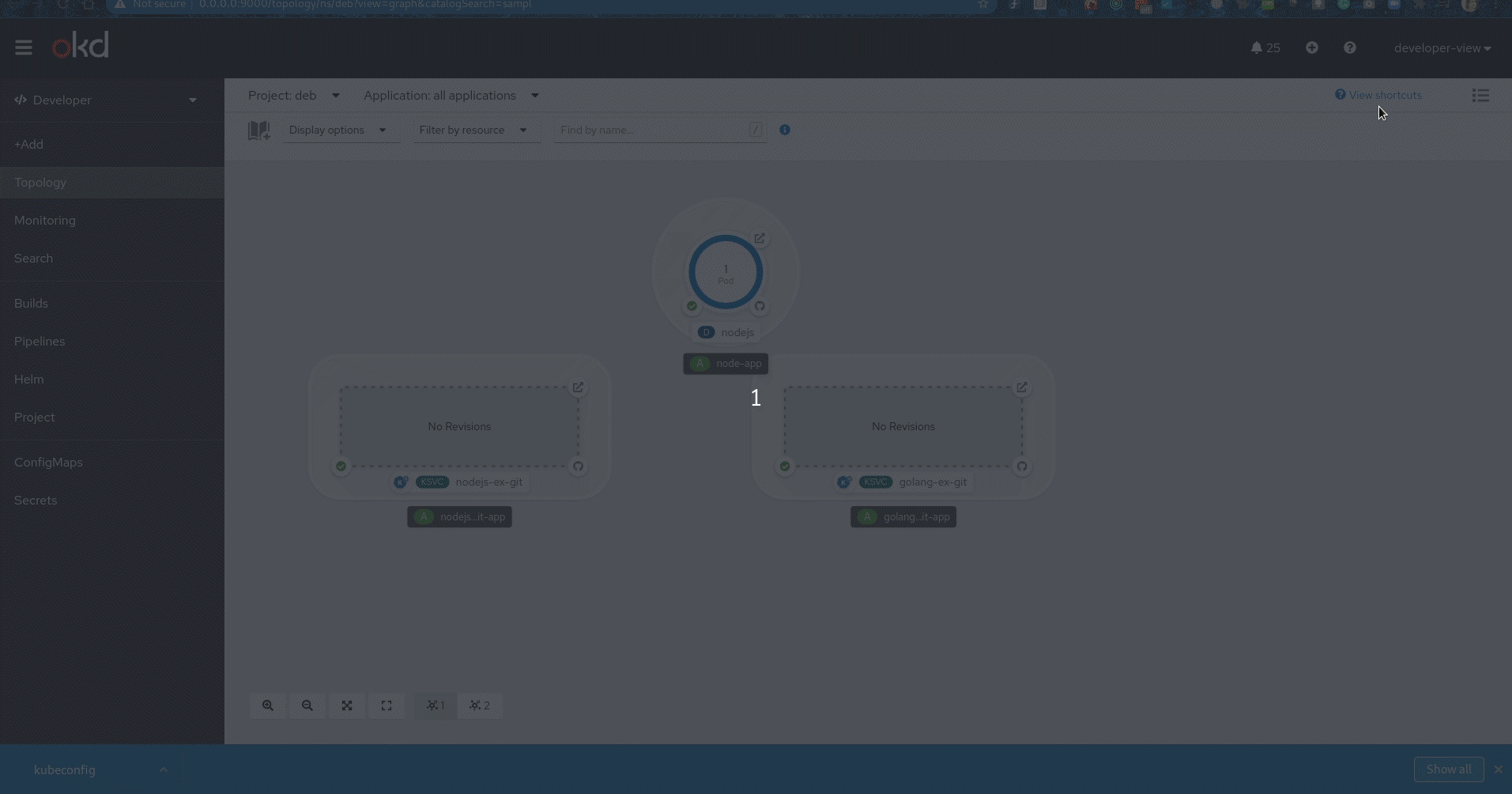Click the blue info icon beside search

click(x=785, y=130)
